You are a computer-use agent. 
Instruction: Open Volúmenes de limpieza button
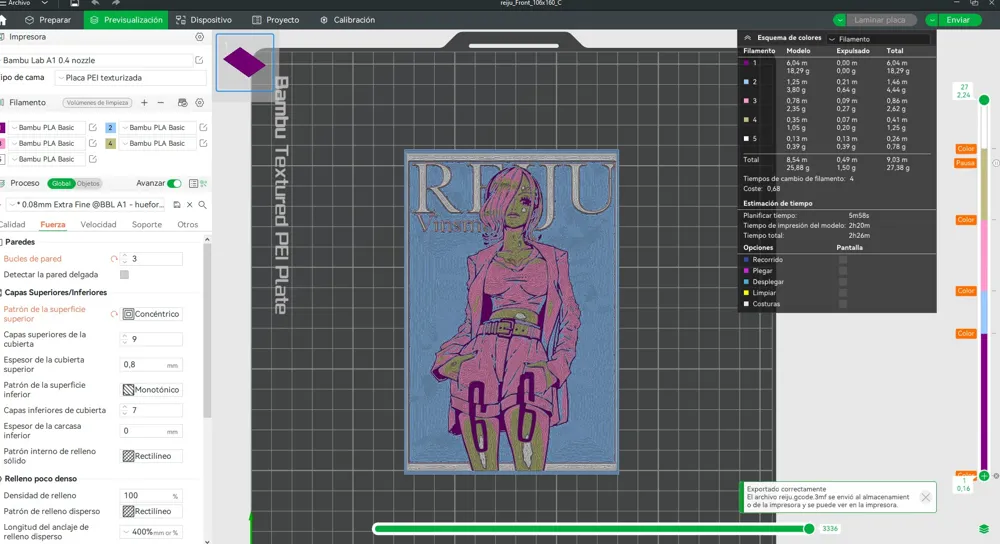[x=97, y=103]
